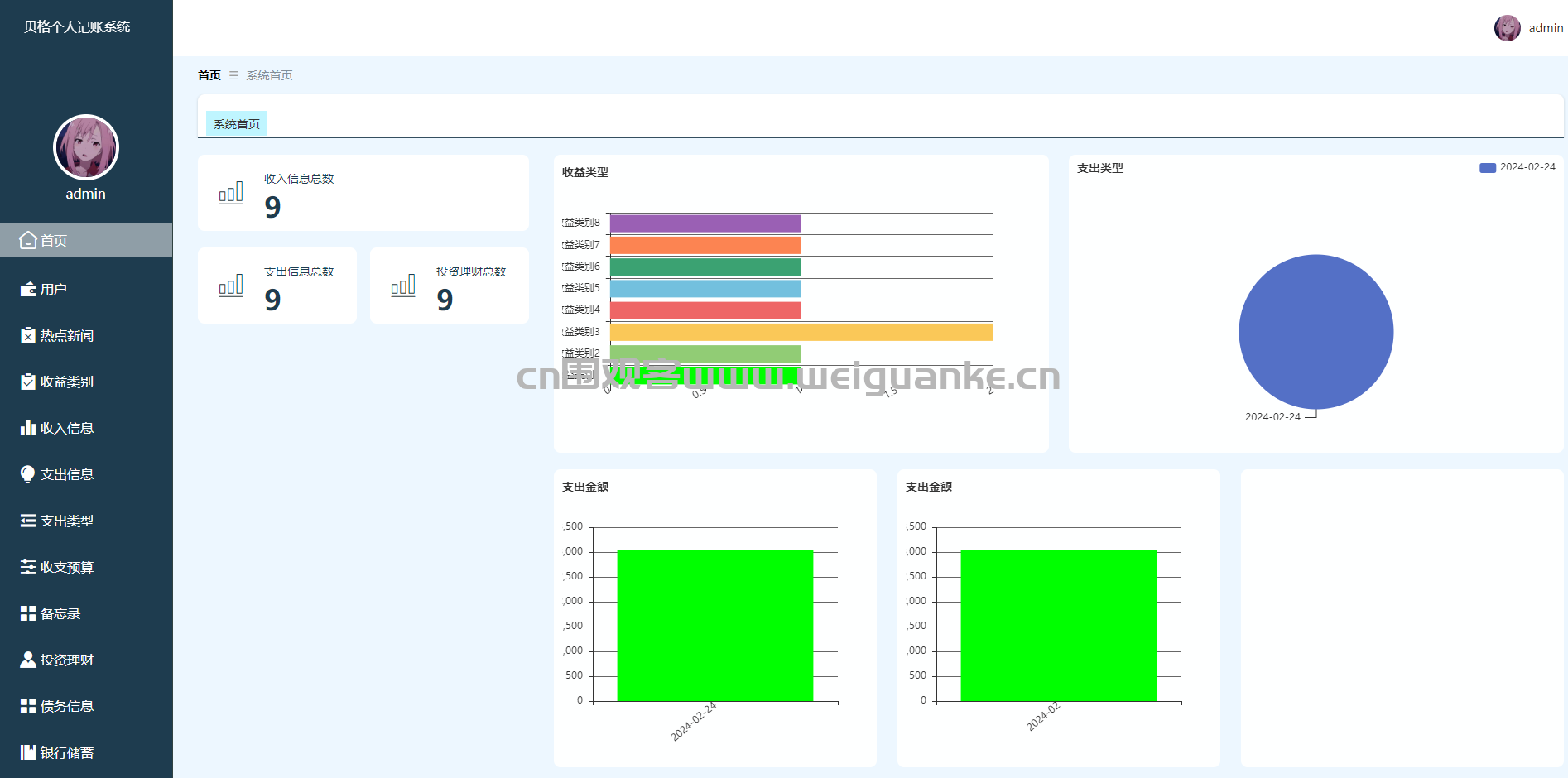Click the 投资理财总数 chart icon

tap(403, 286)
